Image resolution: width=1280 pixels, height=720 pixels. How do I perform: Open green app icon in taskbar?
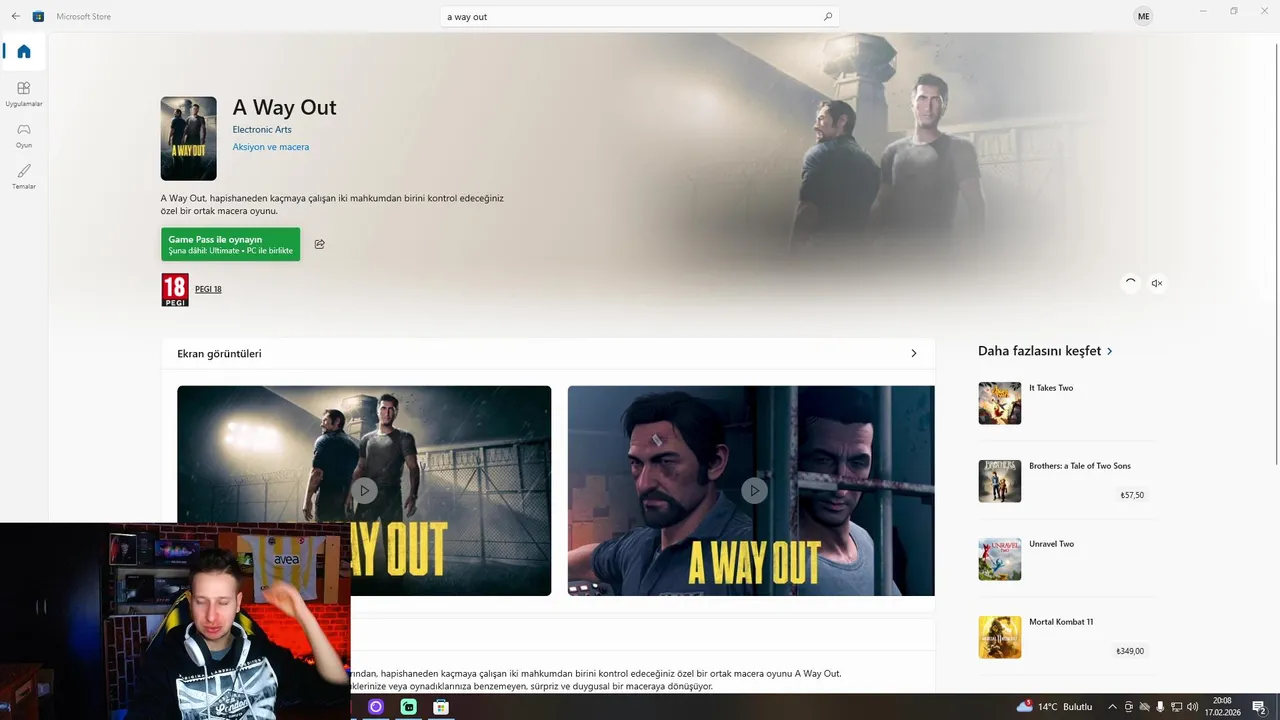coord(408,707)
